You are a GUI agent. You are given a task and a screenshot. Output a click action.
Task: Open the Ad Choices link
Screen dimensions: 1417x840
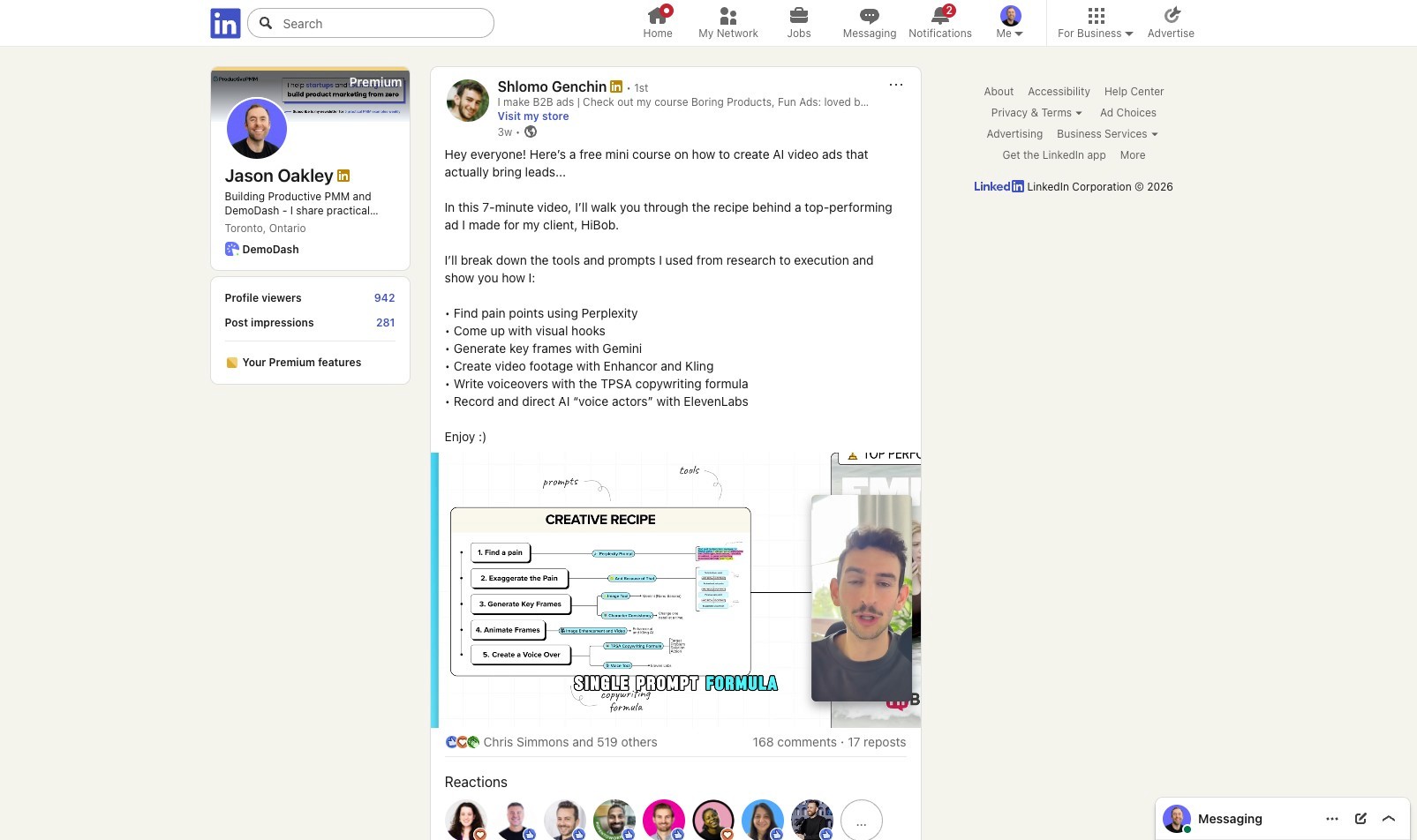pyautogui.click(x=1128, y=113)
